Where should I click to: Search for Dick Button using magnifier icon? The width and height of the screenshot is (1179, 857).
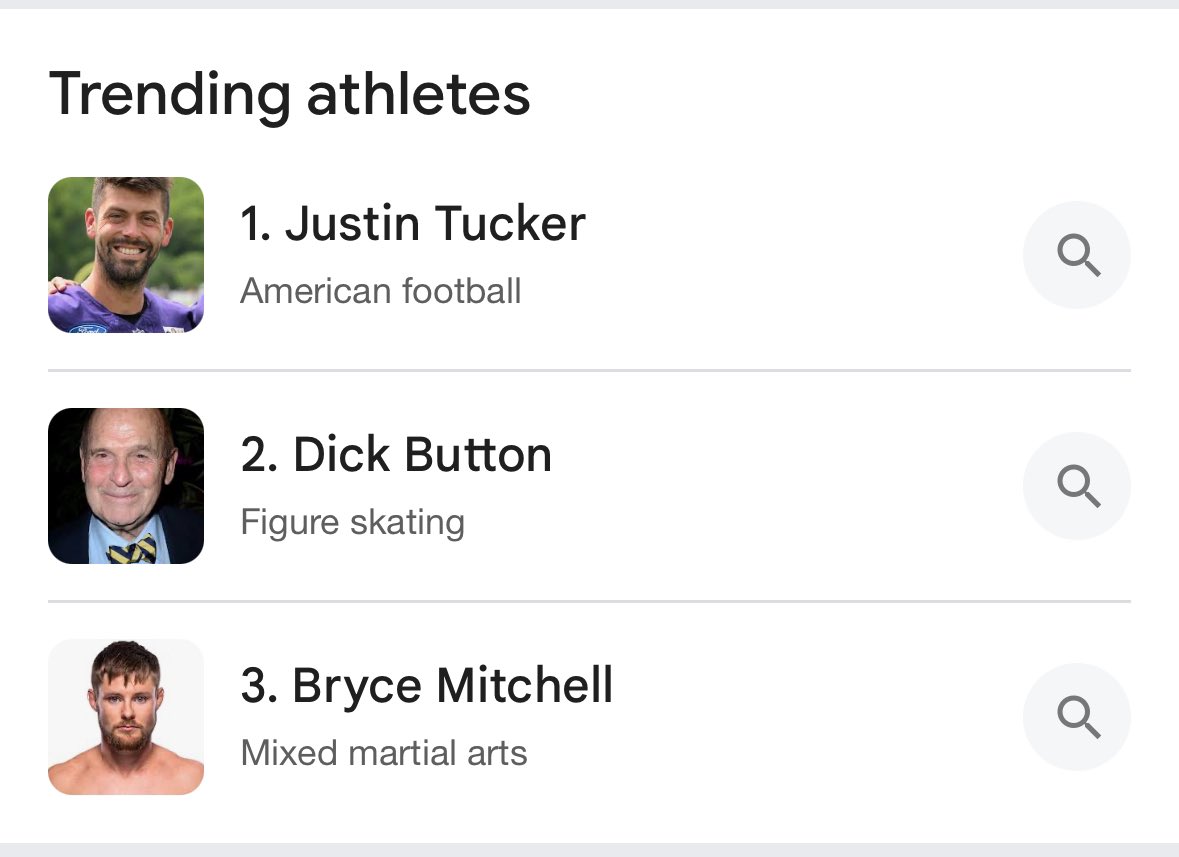point(1077,486)
